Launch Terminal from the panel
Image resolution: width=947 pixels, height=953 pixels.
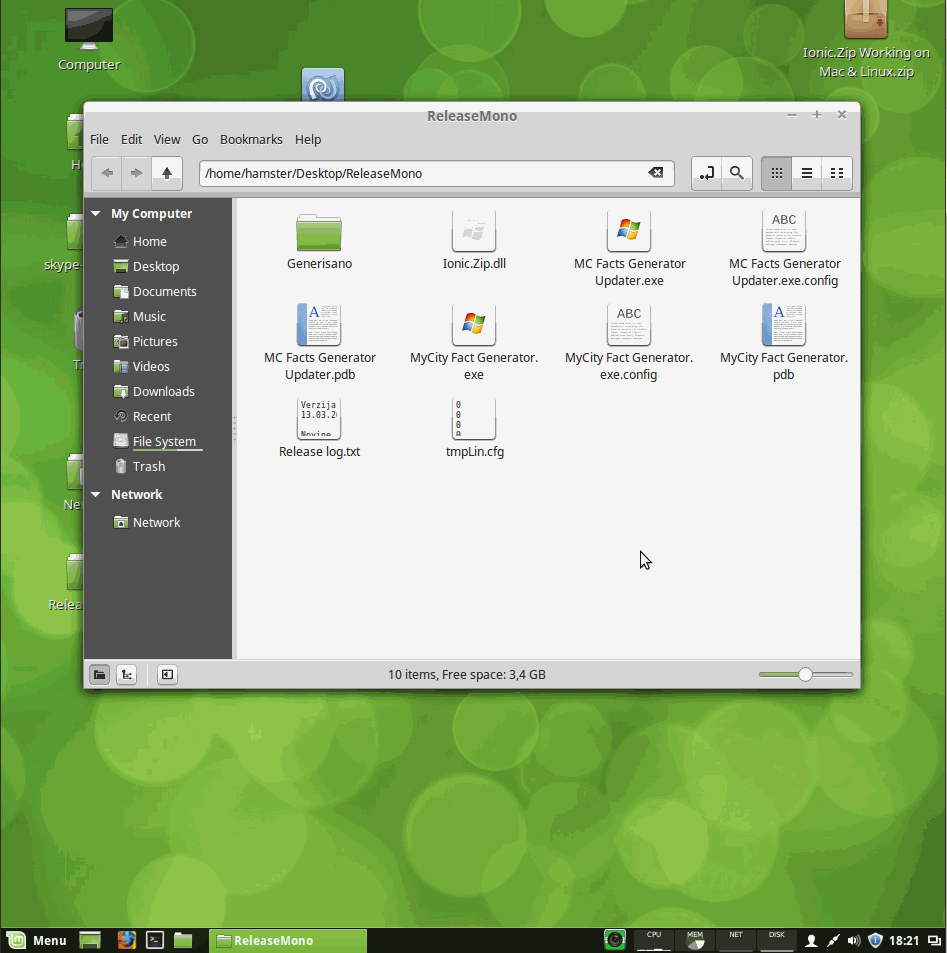(x=155, y=941)
